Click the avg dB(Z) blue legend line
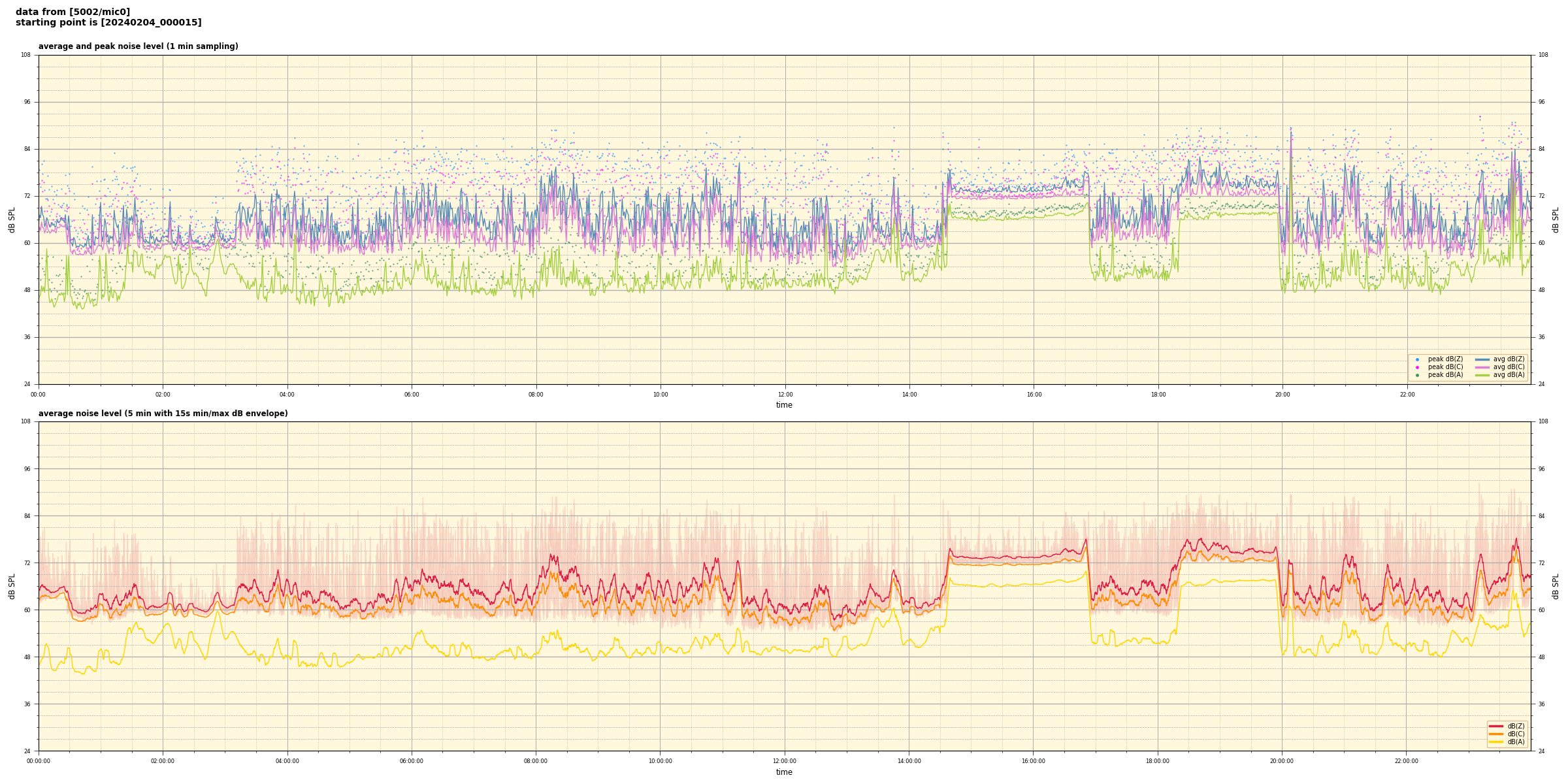This screenshot has width=1568, height=784. pos(1482,359)
